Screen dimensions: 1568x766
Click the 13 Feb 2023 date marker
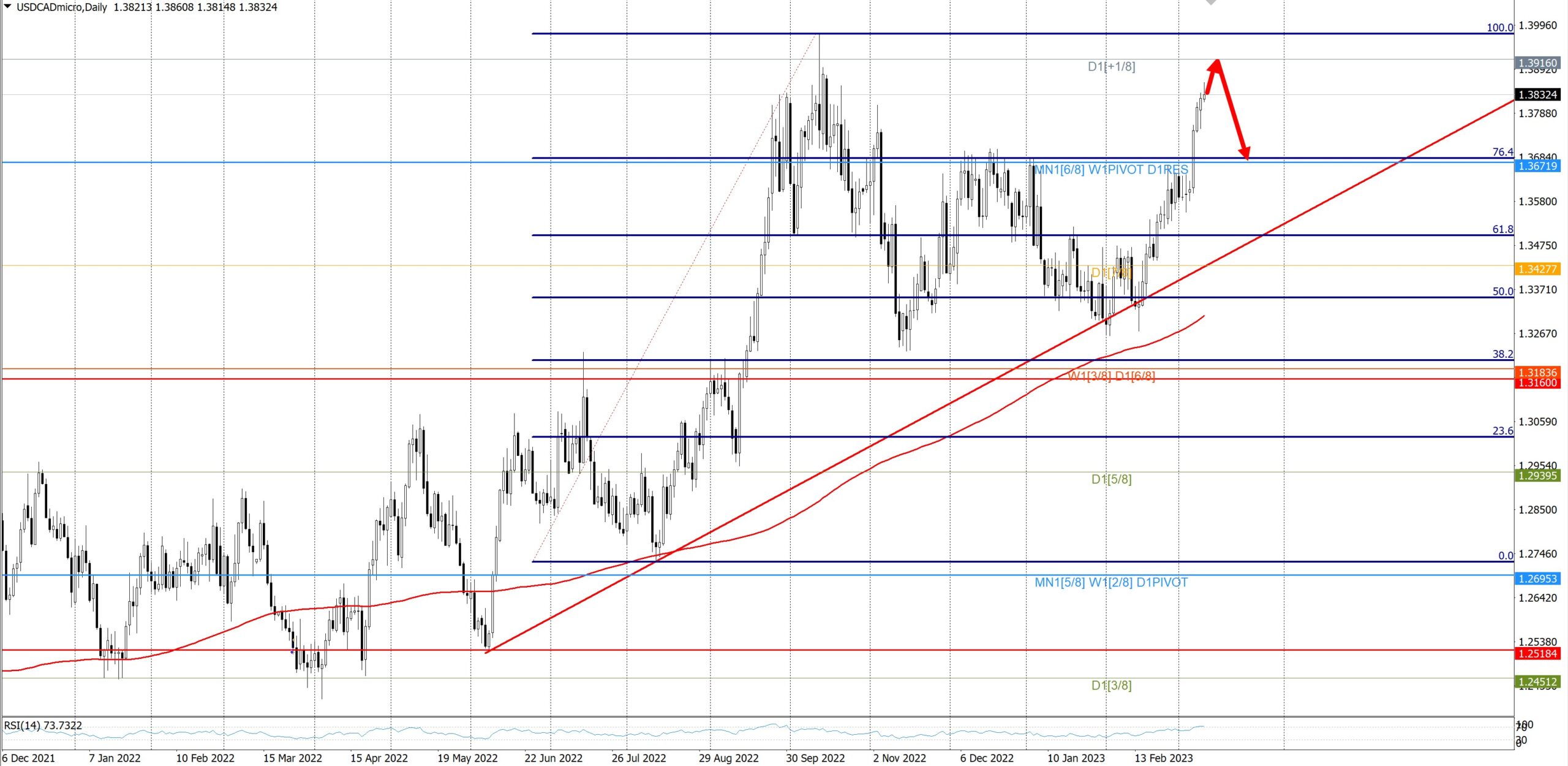click(x=1163, y=758)
